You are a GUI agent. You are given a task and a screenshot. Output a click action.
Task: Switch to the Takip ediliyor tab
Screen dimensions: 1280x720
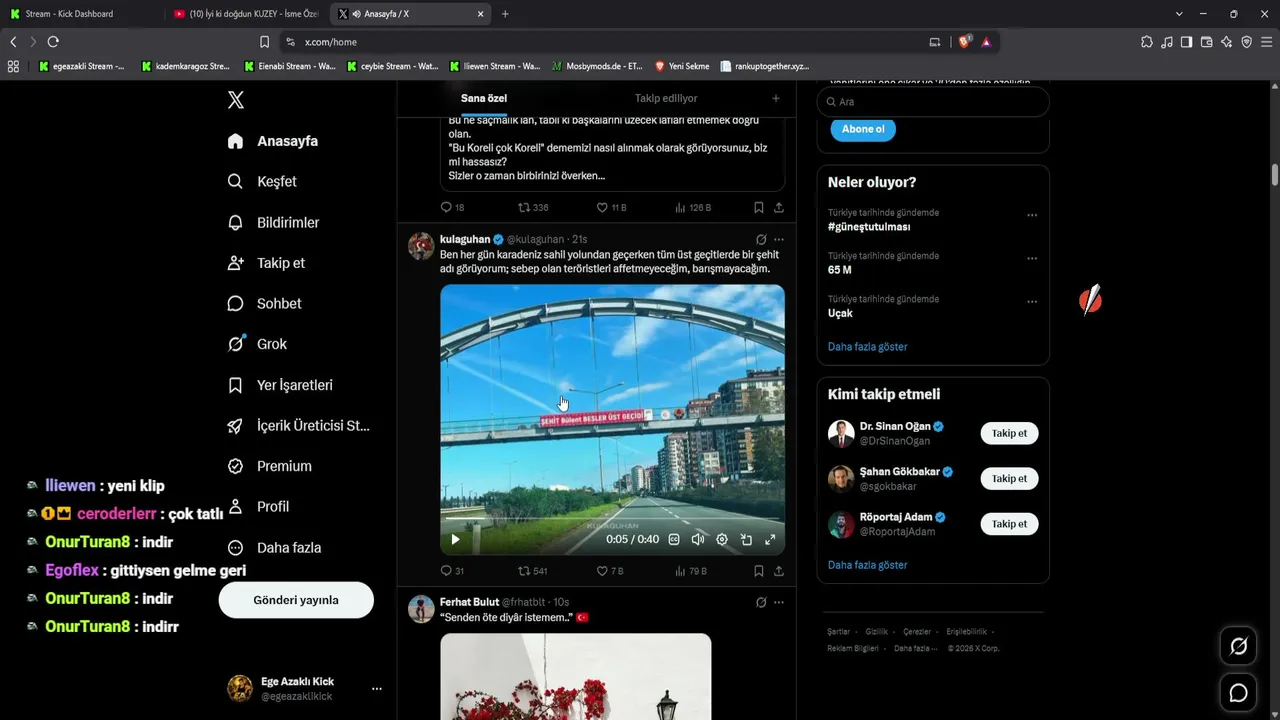coord(666,98)
